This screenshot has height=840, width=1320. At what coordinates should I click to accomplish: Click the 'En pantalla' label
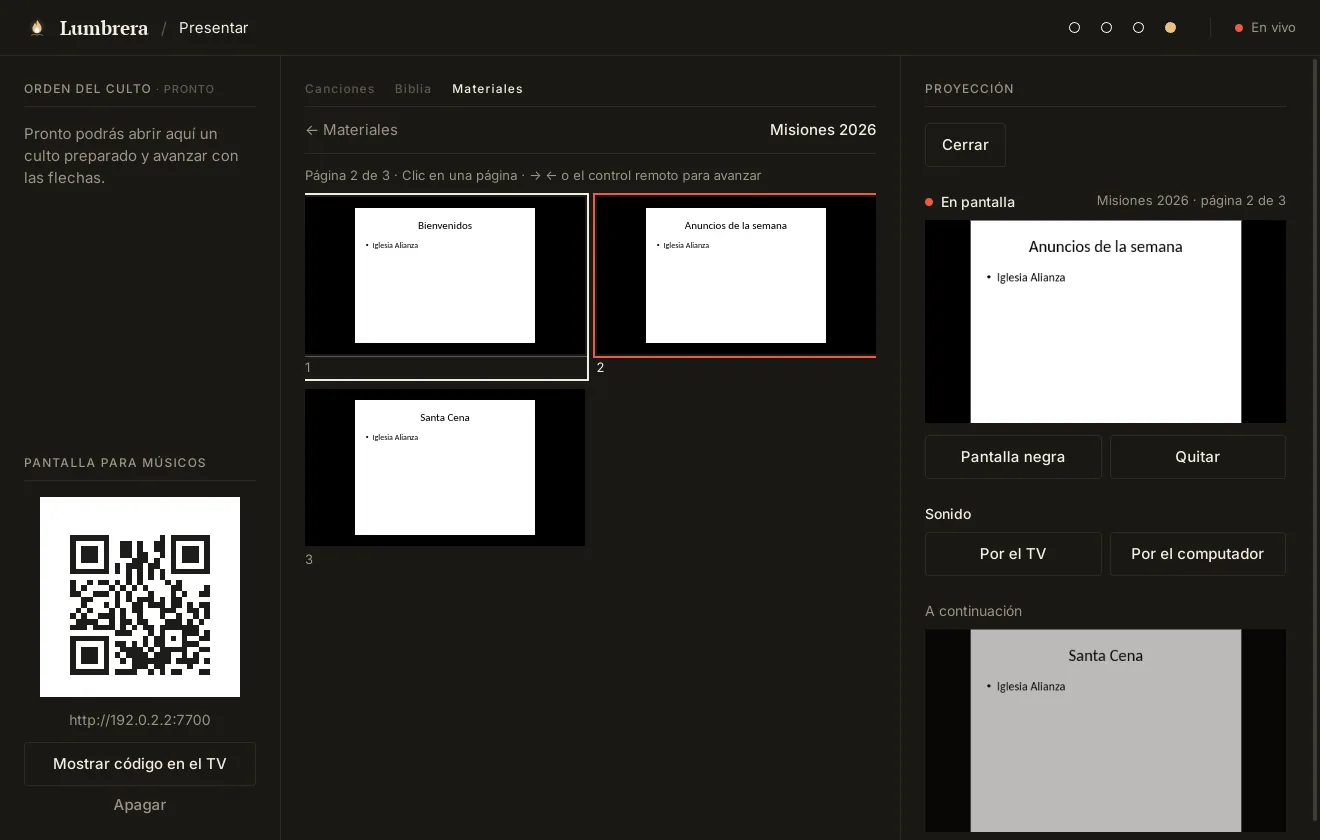tap(978, 202)
